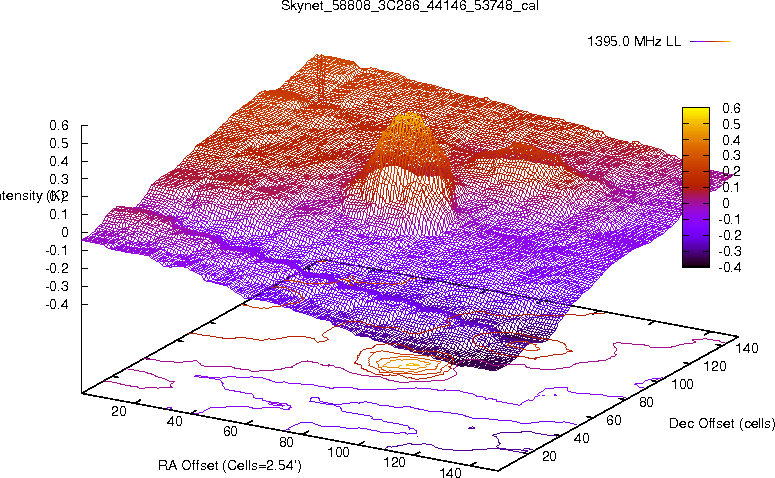Click the 0.3 tick on the intensity axis
775x478 pixels.
59,179
